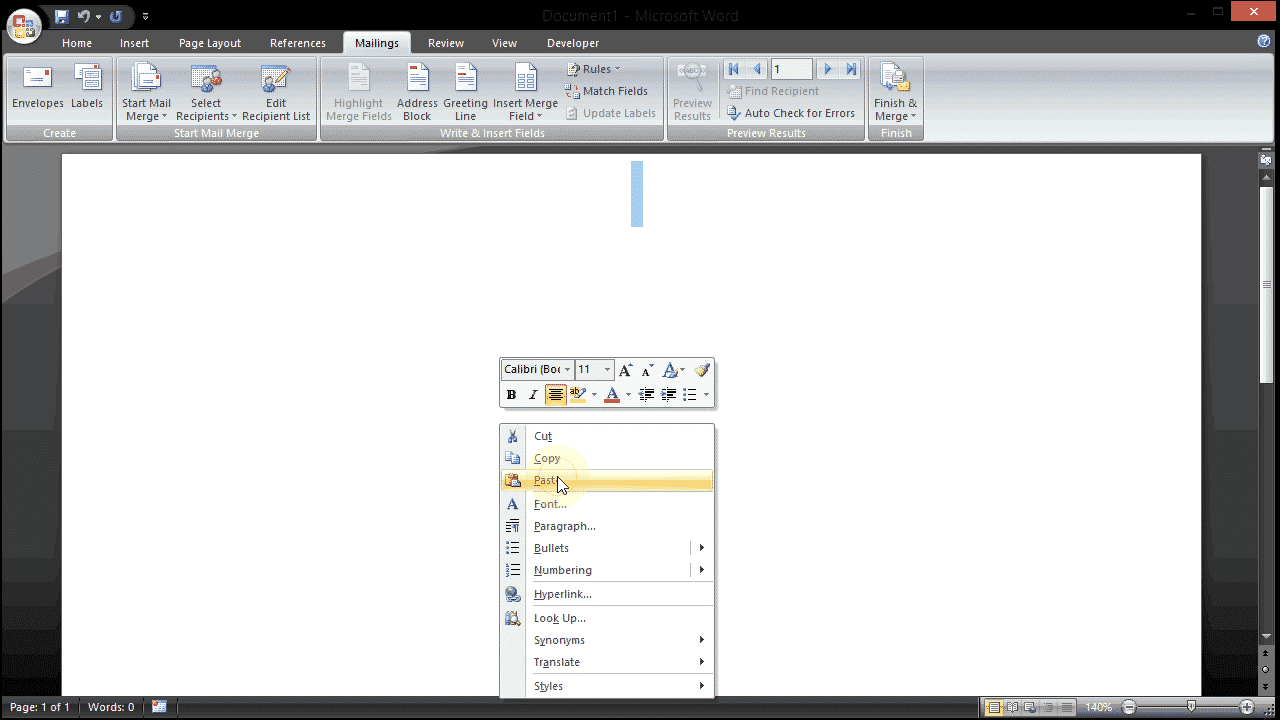This screenshot has width=1280, height=720.
Task: Toggle Center alignment in mini toolbar
Action: click(x=555, y=395)
